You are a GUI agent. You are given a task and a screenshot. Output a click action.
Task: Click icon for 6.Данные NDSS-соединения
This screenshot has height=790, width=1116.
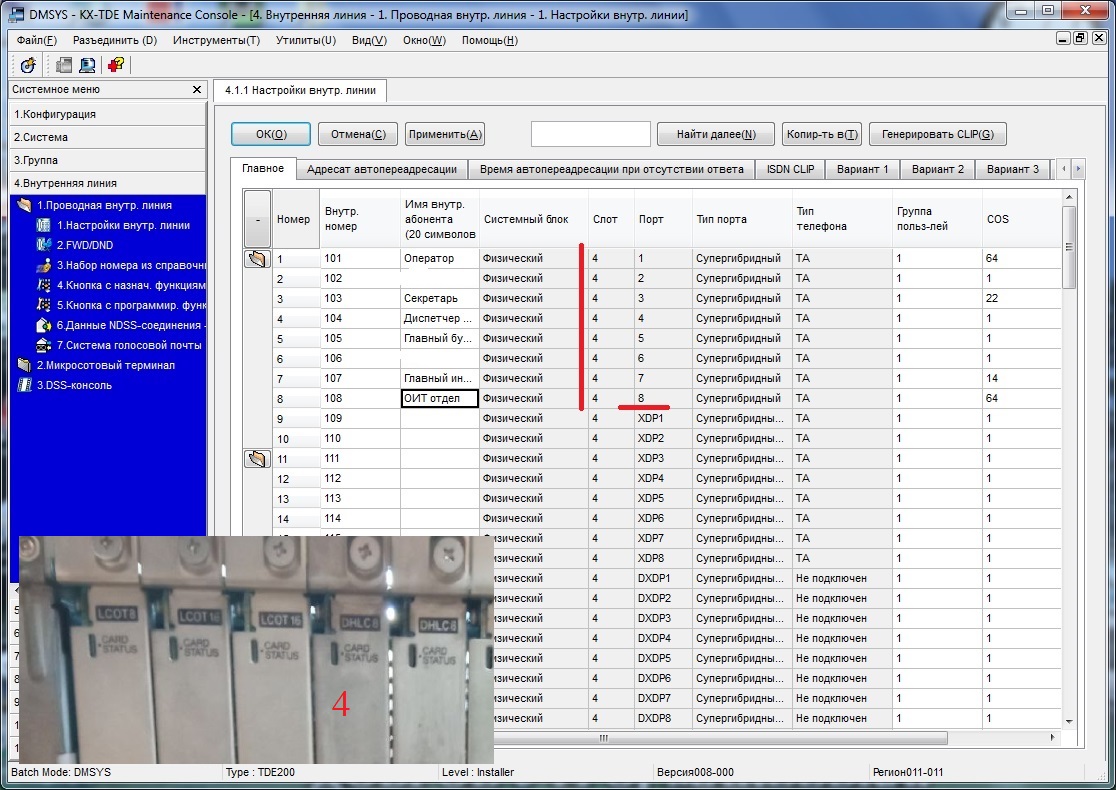pos(43,325)
